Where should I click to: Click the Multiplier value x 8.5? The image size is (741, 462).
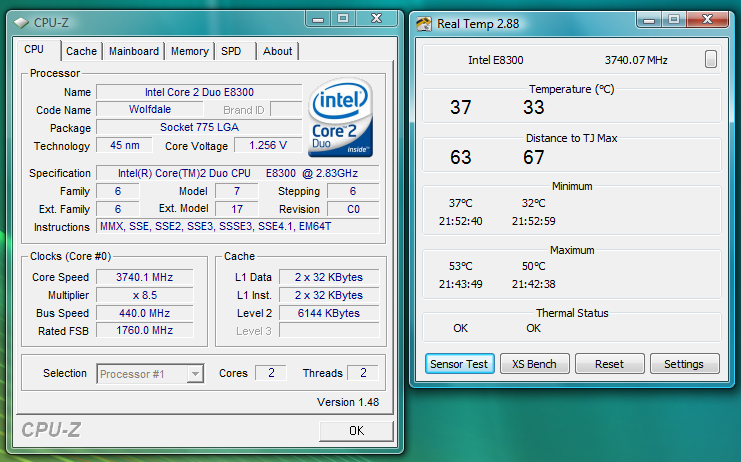145,295
